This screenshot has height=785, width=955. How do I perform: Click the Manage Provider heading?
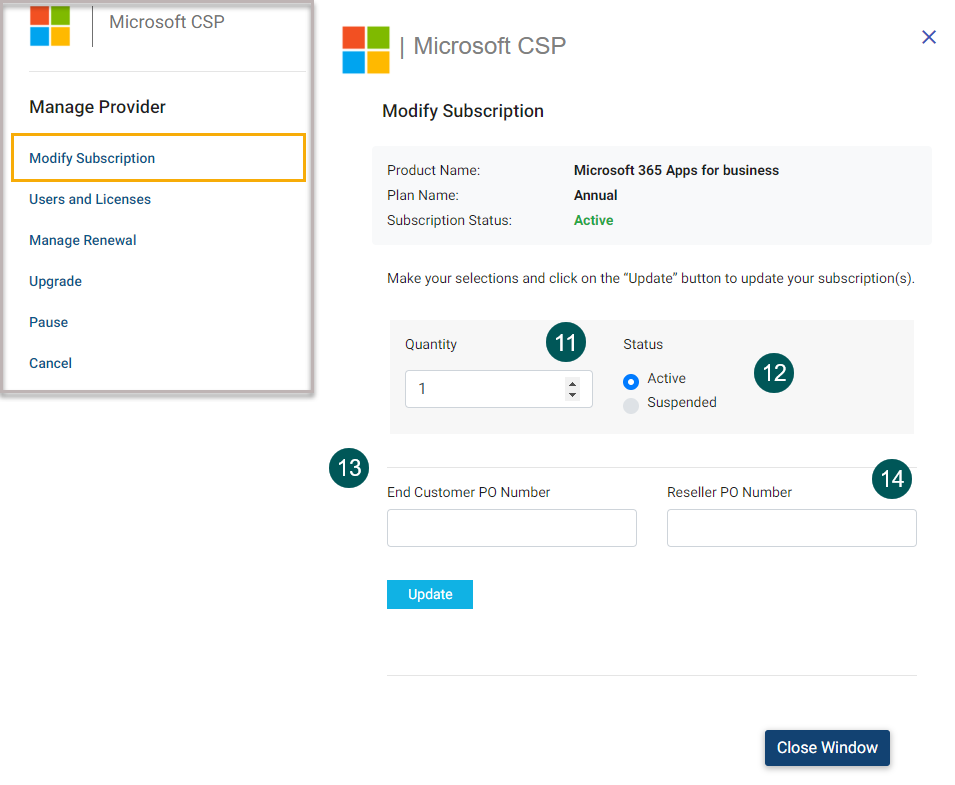[97, 107]
